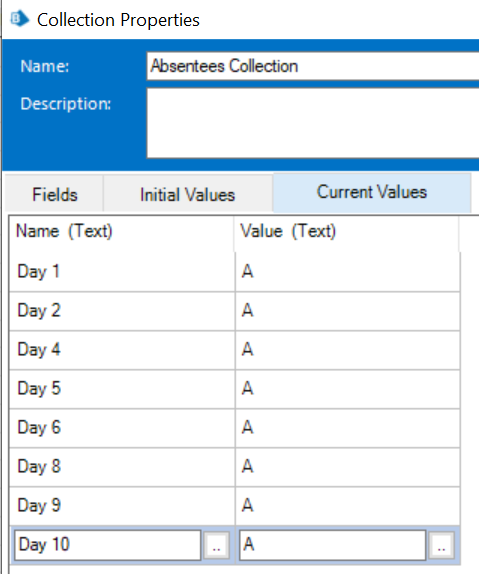Select the Day 5 name cell

122,389
